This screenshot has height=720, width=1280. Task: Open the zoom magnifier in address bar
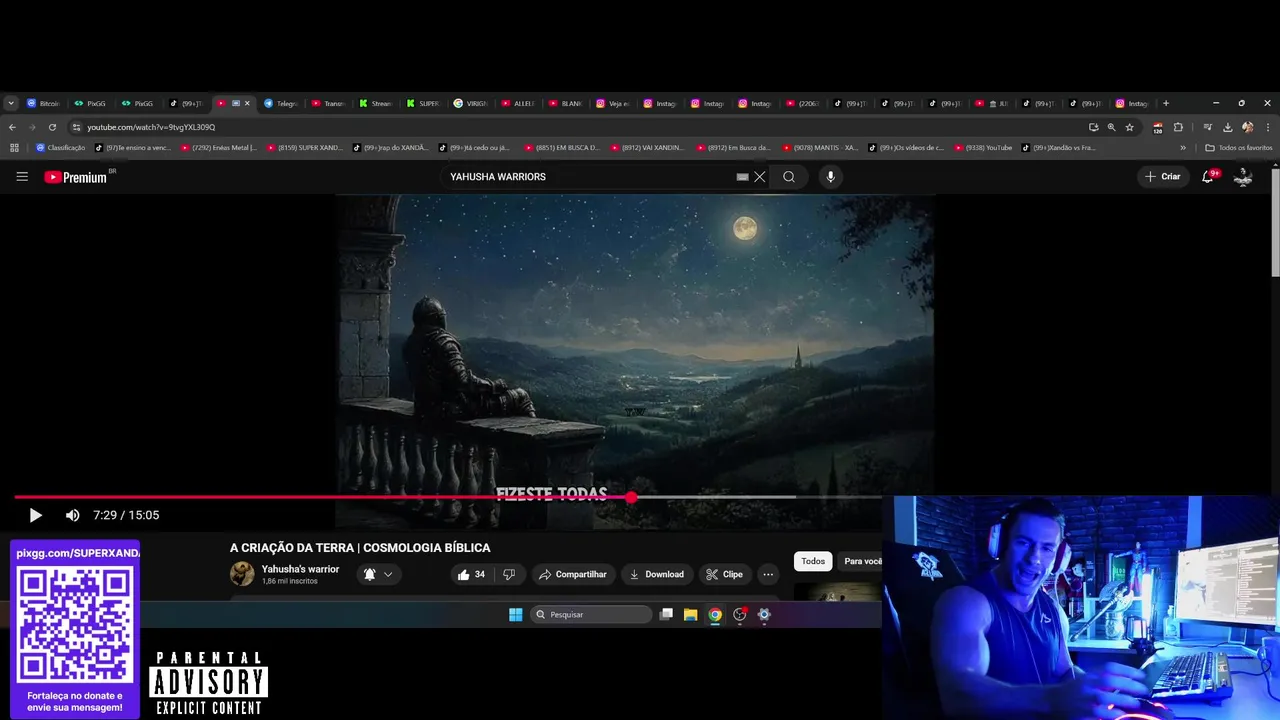(x=1112, y=127)
